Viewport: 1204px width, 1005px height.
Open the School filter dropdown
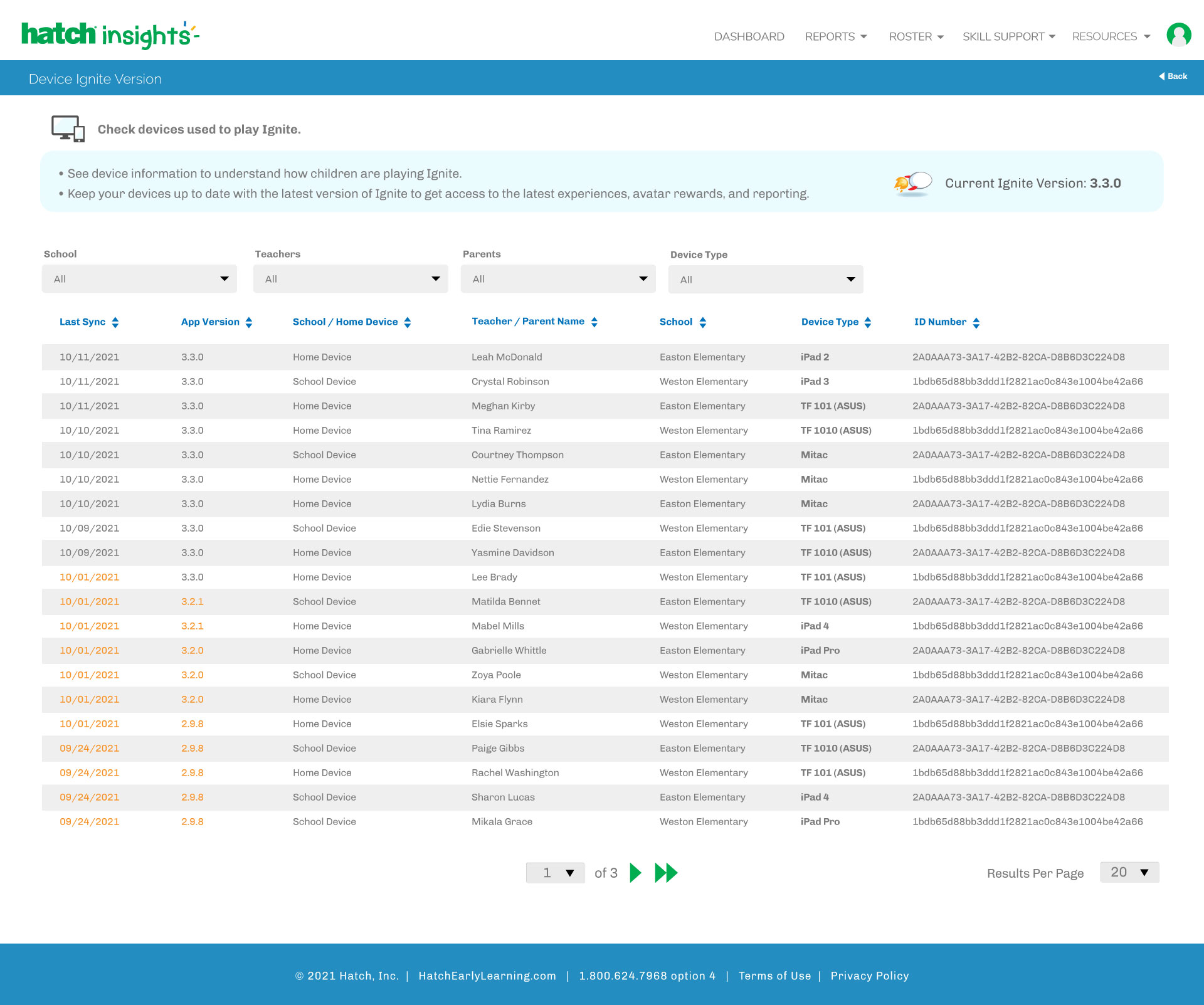coord(139,279)
